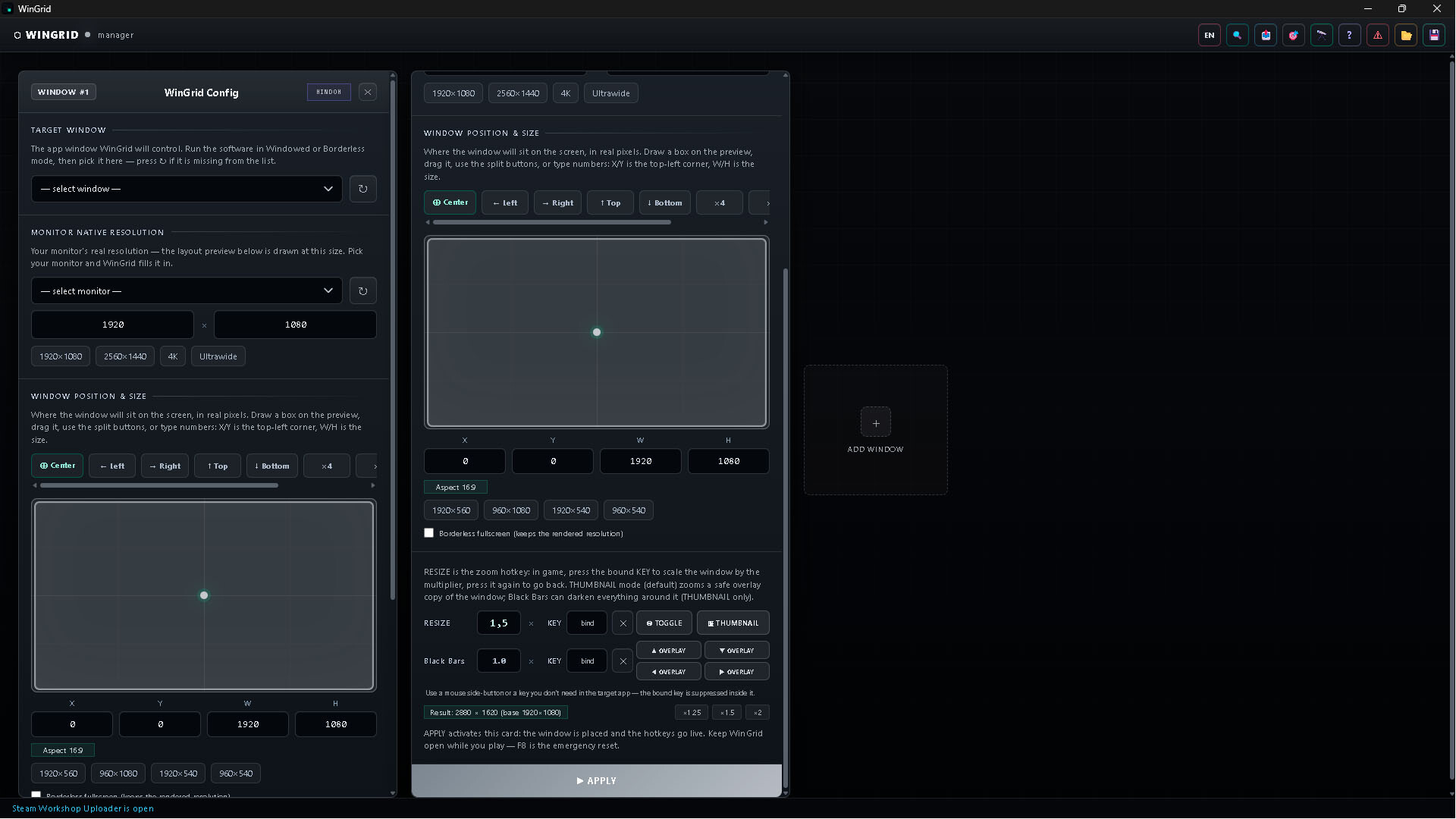Snap right with the Right button in Window #1 card
The height and width of the screenshot is (819, 1456).
click(x=165, y=466)
